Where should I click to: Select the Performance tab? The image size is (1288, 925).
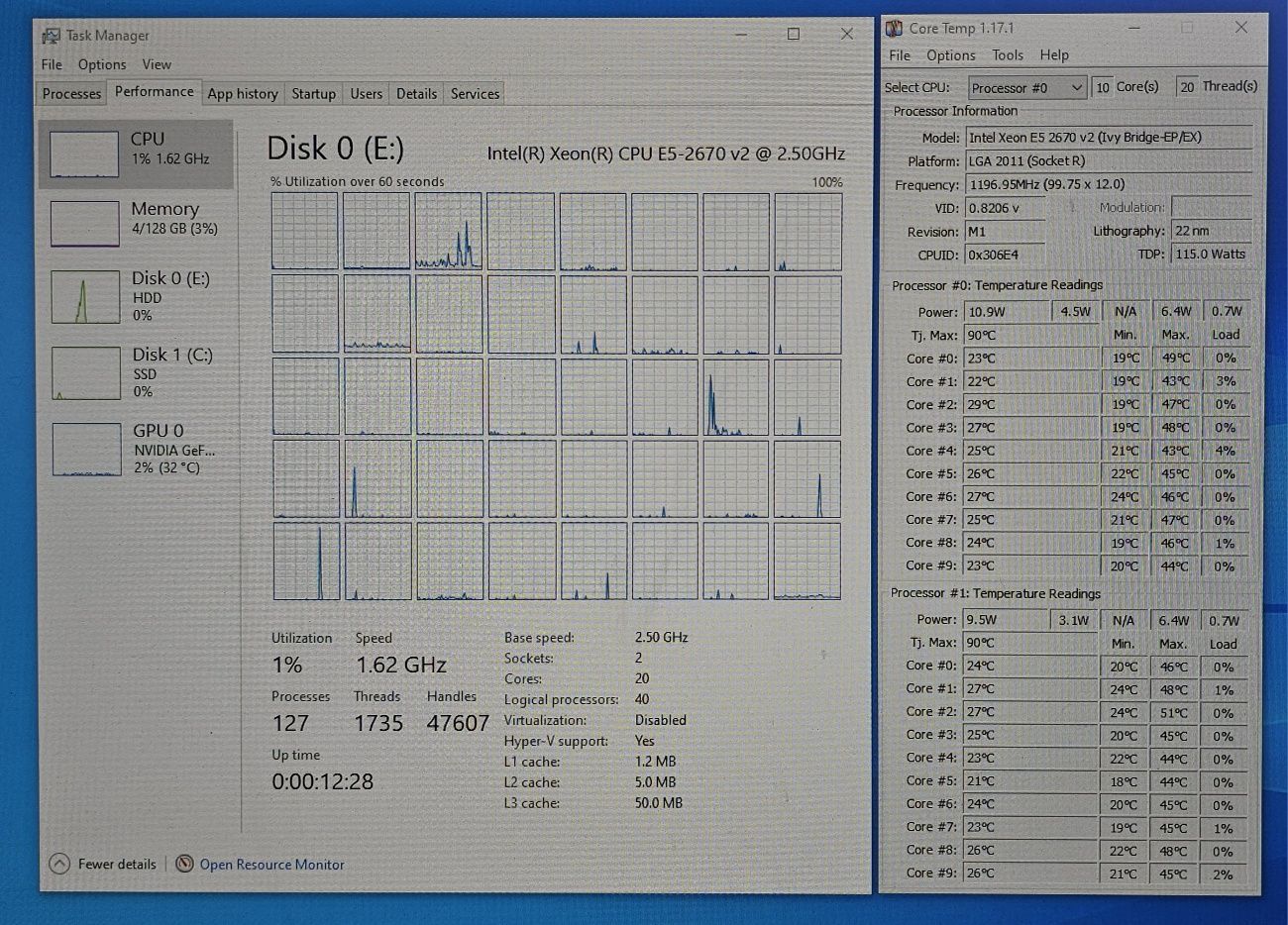point(155,91)
